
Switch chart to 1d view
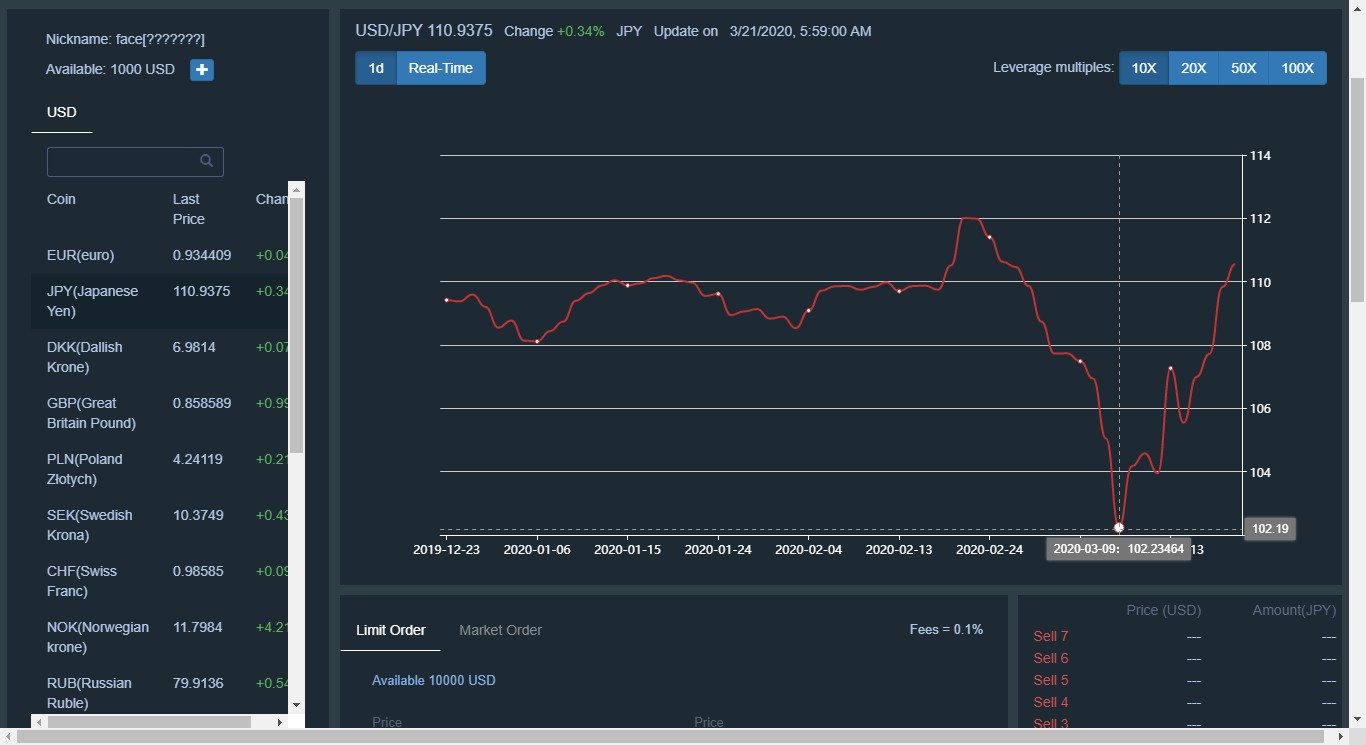376,68
